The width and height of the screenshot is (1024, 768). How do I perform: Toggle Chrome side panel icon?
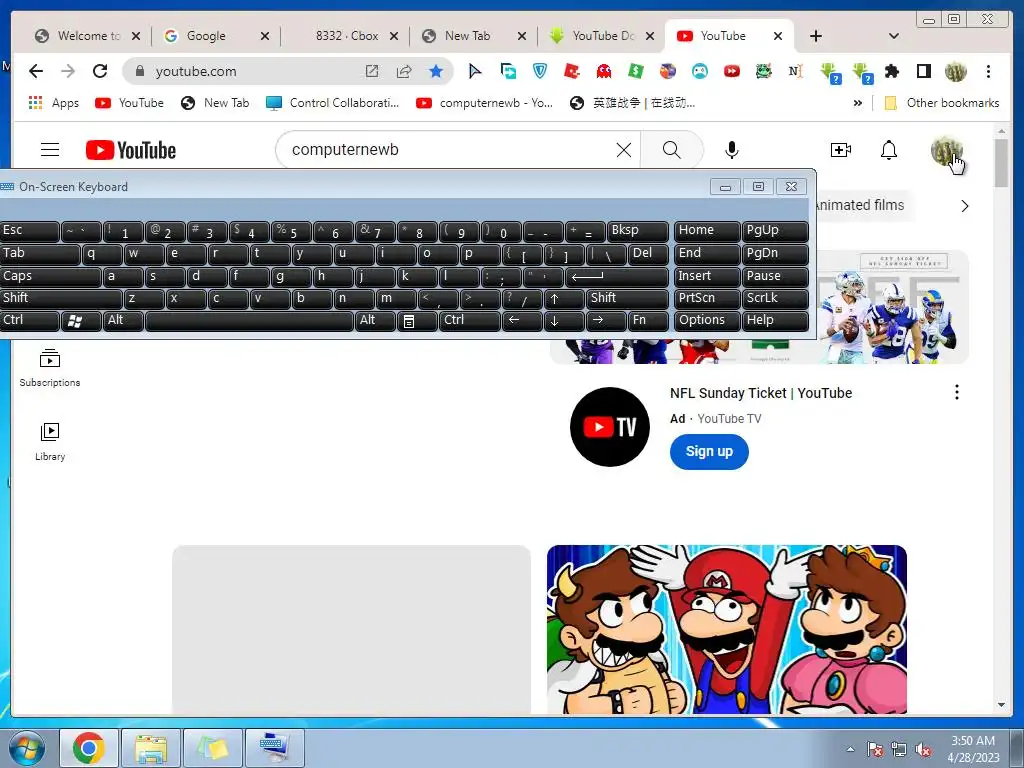(x=923, y=71)
